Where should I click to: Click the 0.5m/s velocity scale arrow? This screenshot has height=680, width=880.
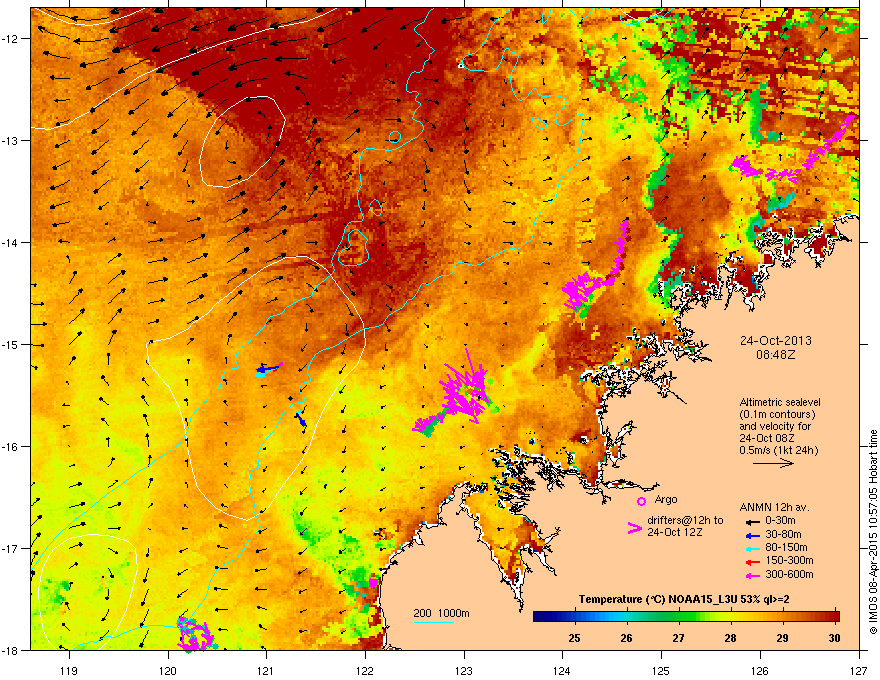(773, 463)
